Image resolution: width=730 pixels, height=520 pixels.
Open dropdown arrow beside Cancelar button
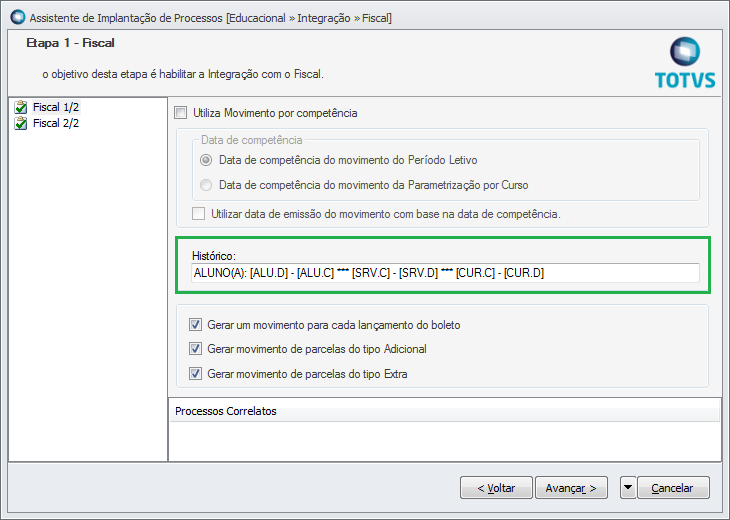click(x=628, y=487)
